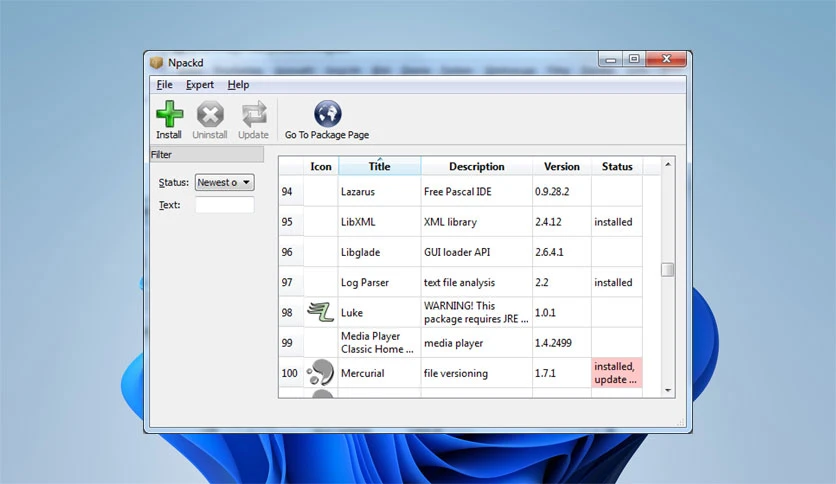Image resolution: width=836 pixels, height=484 pixels.
Task: Select the Media Player Classic Home title cell
Action: (380, 343)
